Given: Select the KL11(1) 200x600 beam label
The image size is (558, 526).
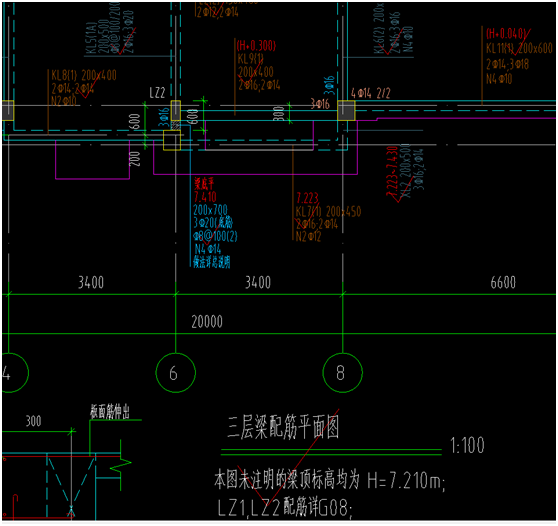Looking at the screenshot, I should (519, 48).
